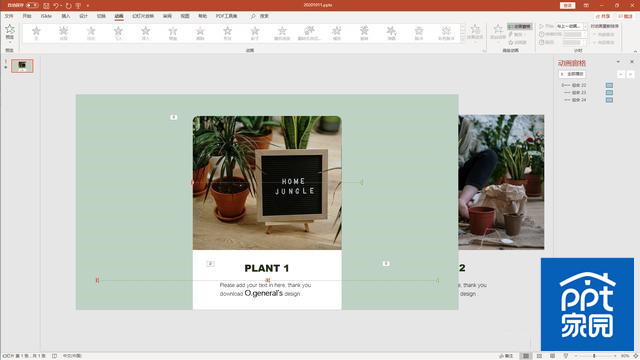Toggle the Animation Pane button in ribbon
Image resolution: width=640 pixels, height=360 pixels.
[x=520, y=27]
